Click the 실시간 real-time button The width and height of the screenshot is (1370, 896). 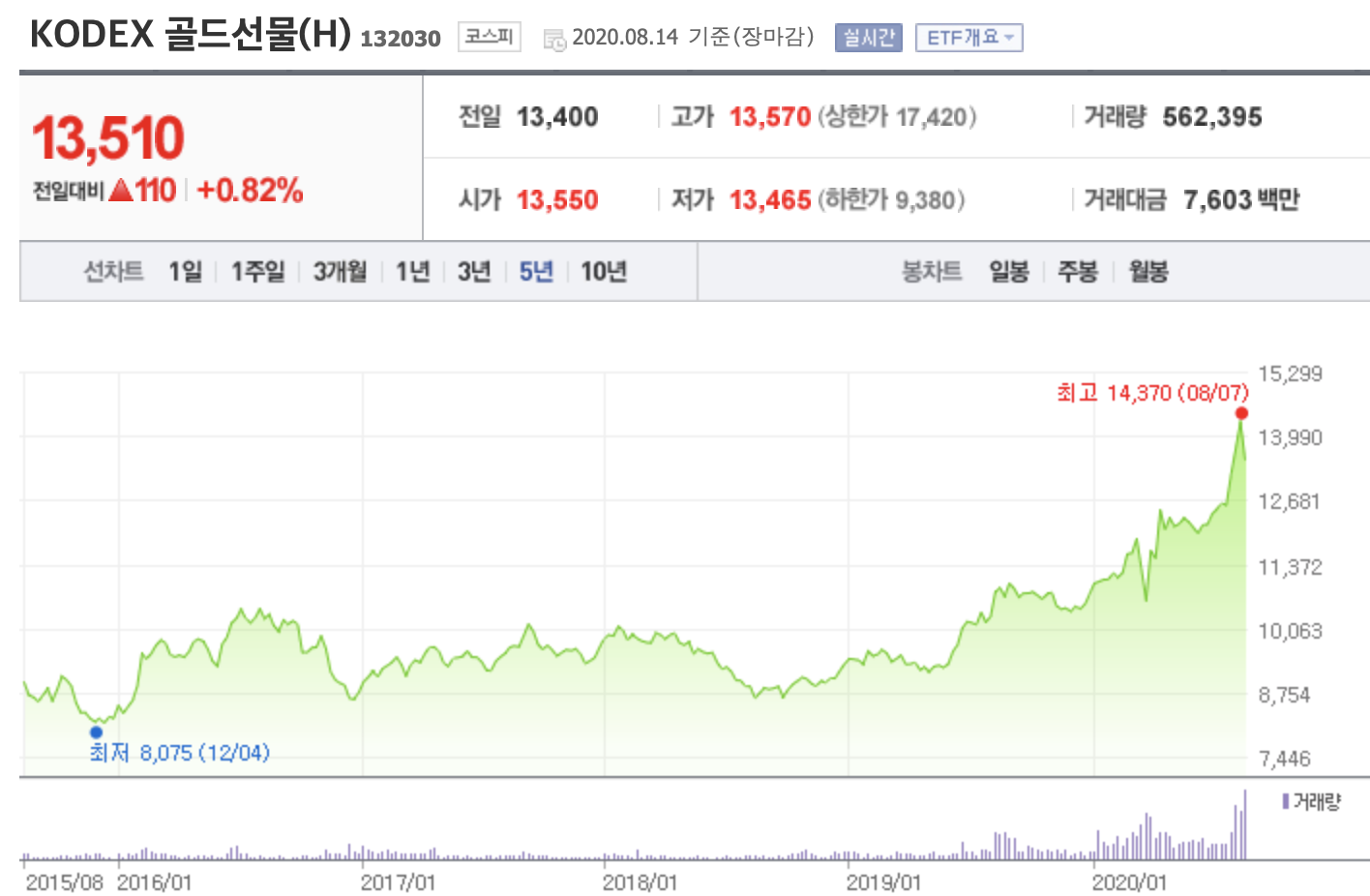[x=868, y=38]
